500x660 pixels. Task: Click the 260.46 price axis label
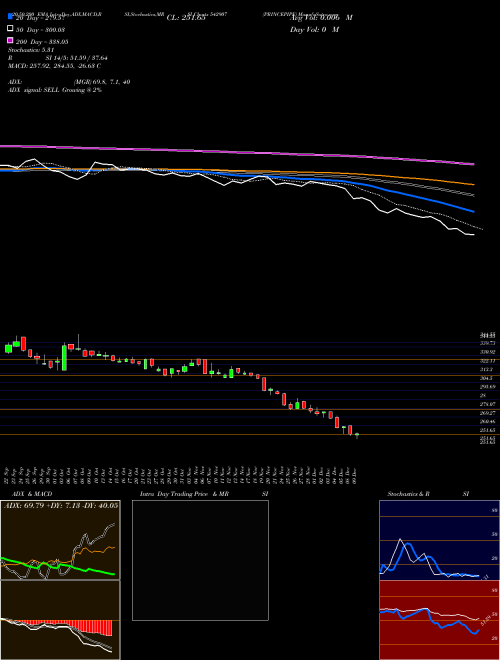(x=487, y=421)
